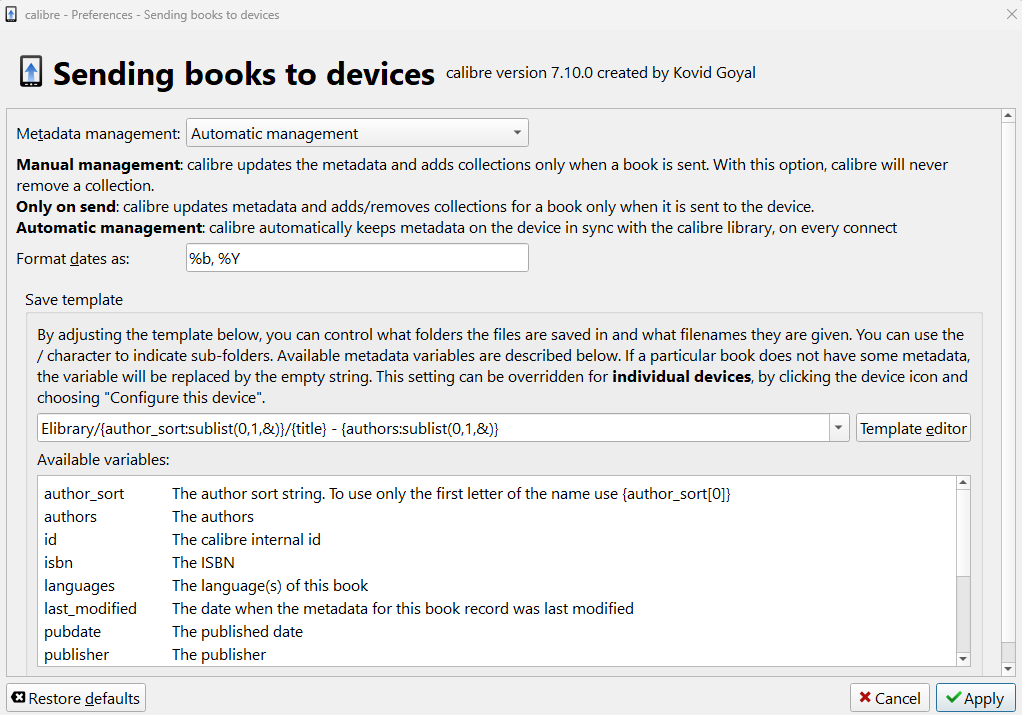Click the main panel scroll down arrow

1009,667
